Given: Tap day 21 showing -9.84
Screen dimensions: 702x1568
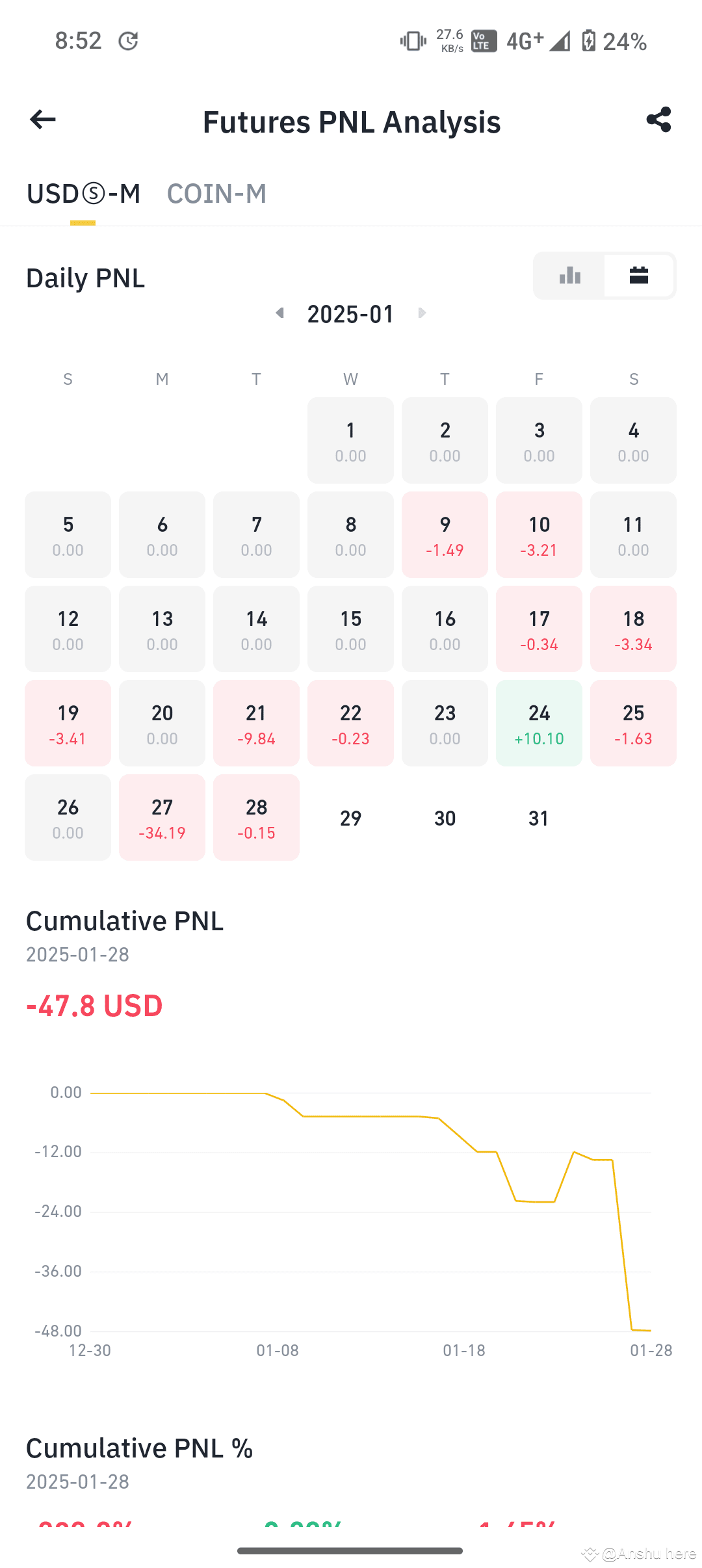Looking at the screenshot, I should (x=256, y=724).
